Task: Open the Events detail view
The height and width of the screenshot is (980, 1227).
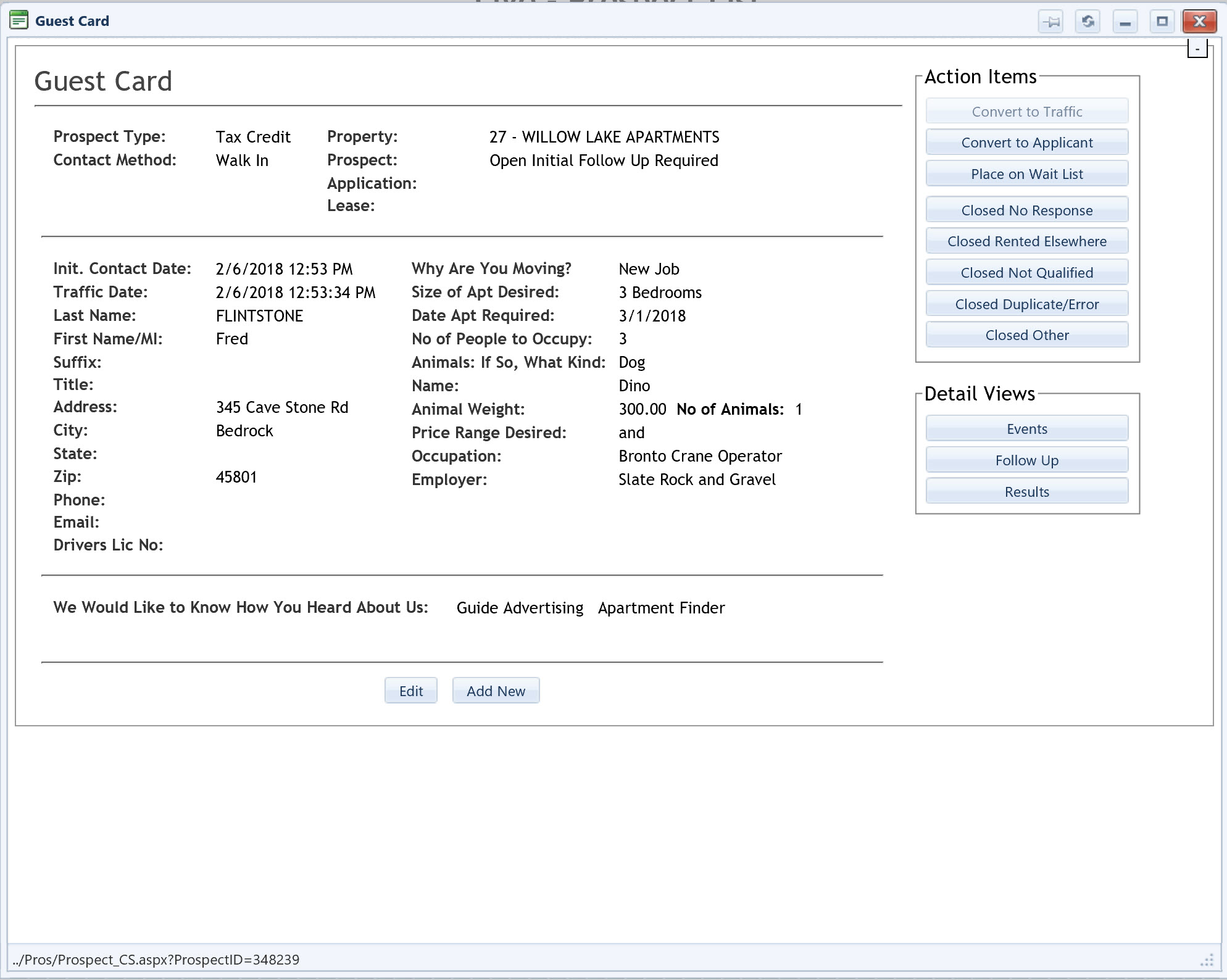Action: [x=1026, y=429]
